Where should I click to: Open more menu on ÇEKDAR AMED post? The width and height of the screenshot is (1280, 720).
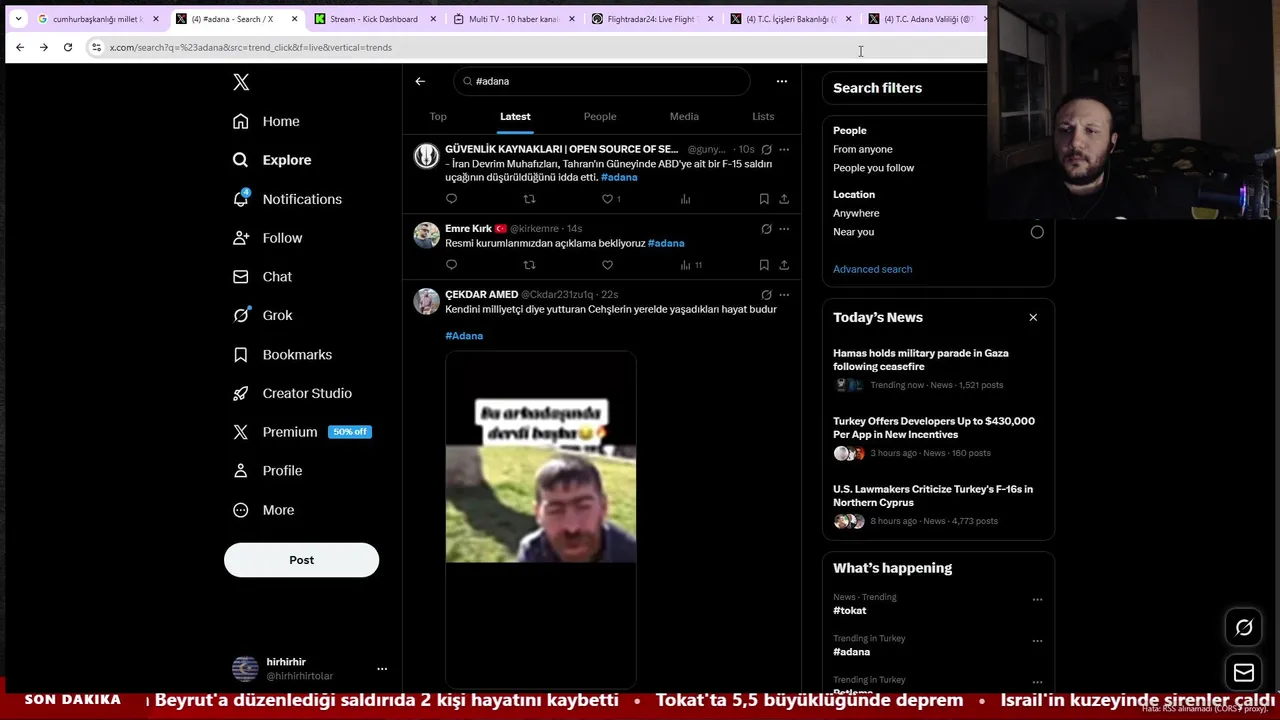(784, 295)
